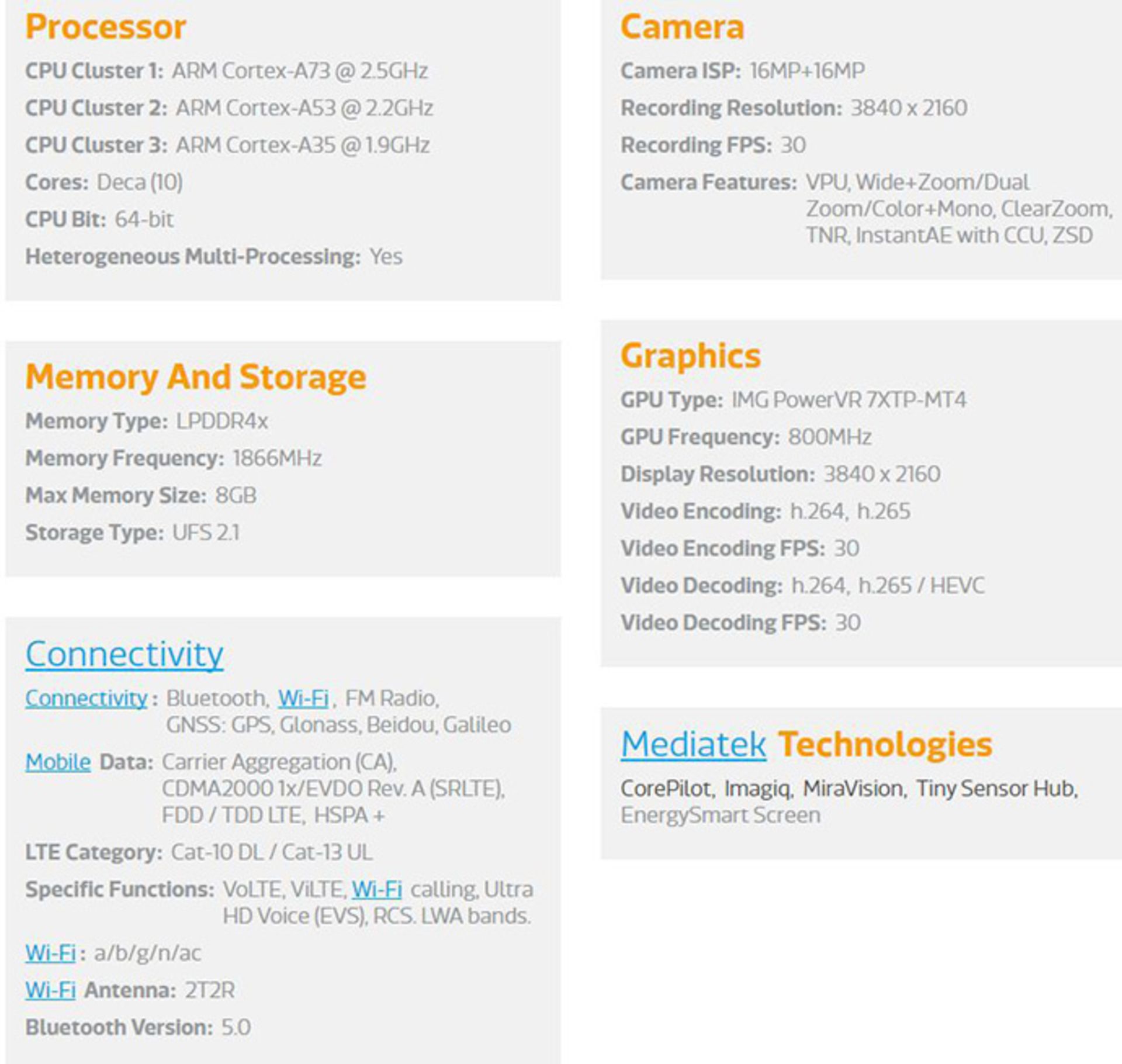Click the EnergySmart Screen text
This screenshot has height=1064, width=1122.
point(720,815)
